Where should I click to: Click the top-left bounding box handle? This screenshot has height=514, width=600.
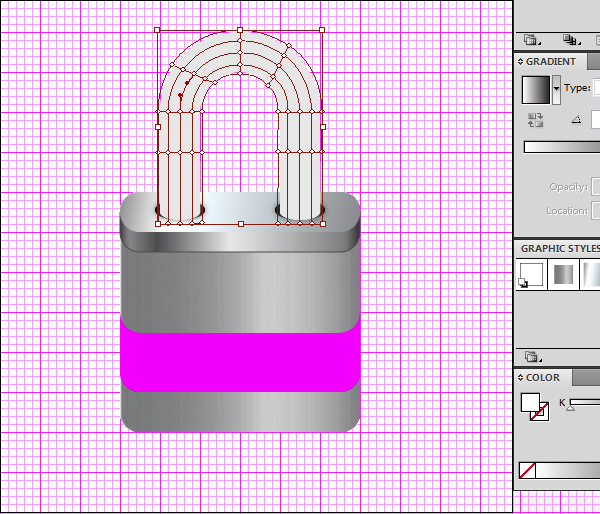[157, 30]
